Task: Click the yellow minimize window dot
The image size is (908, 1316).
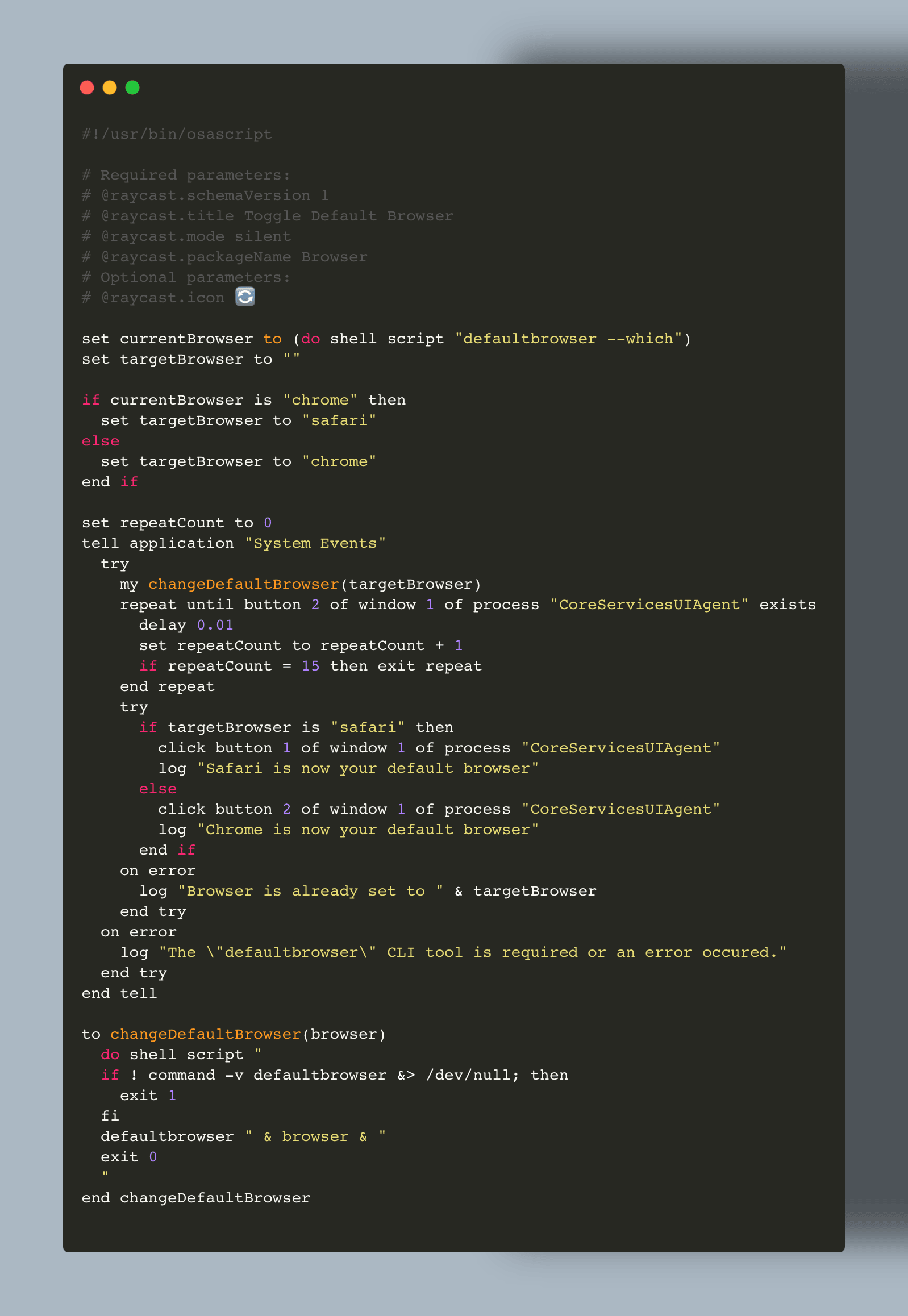Action: [x=110, y=88]
